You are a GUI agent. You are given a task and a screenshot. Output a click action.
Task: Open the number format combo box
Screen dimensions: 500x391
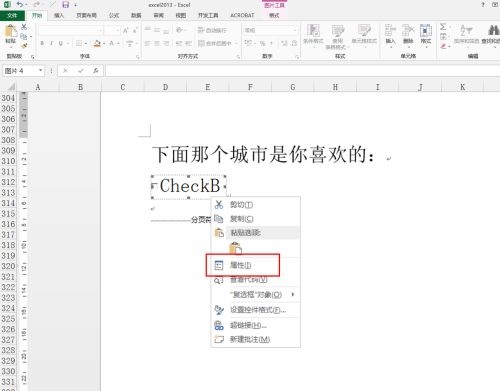click(x=270, y=30)
